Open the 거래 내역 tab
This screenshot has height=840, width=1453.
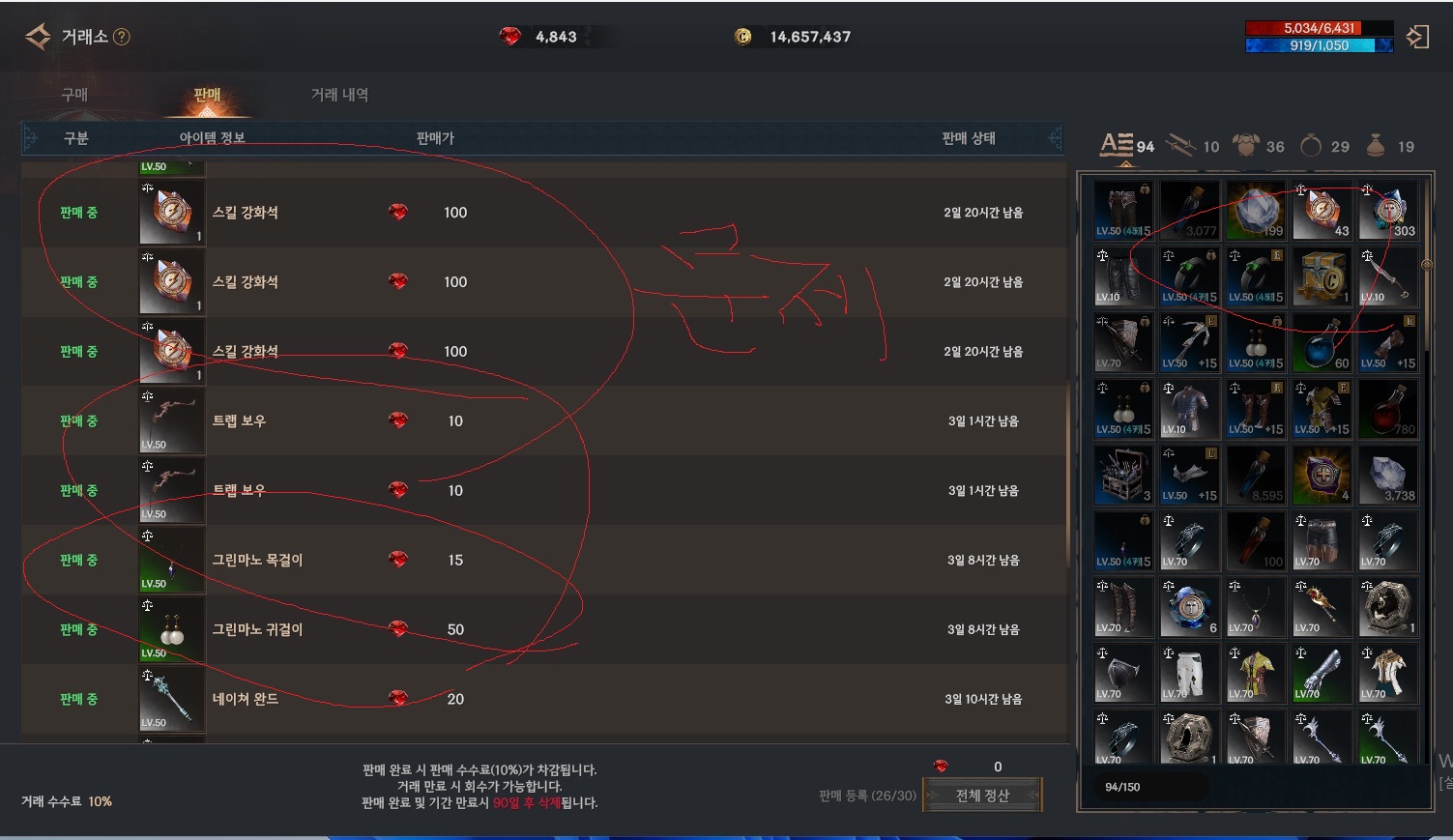339,95
